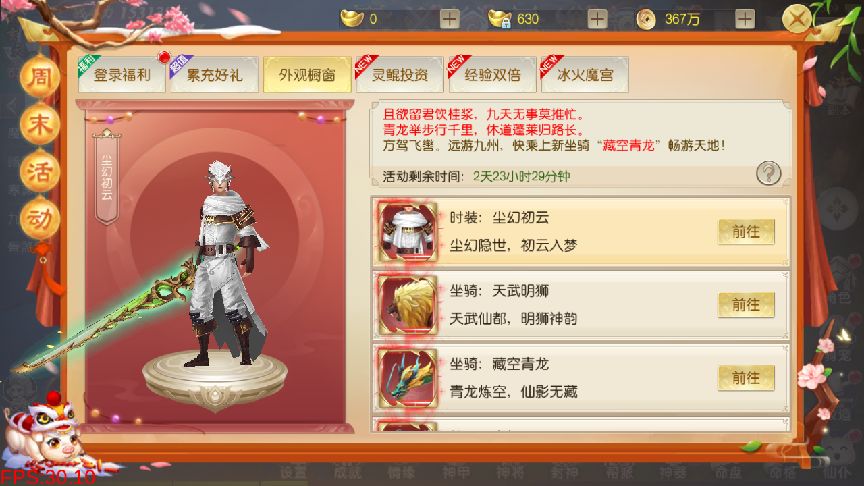864x486 pixels.
Task: Select the 外观橱窗 tab
Action: [x=307, y=74]
